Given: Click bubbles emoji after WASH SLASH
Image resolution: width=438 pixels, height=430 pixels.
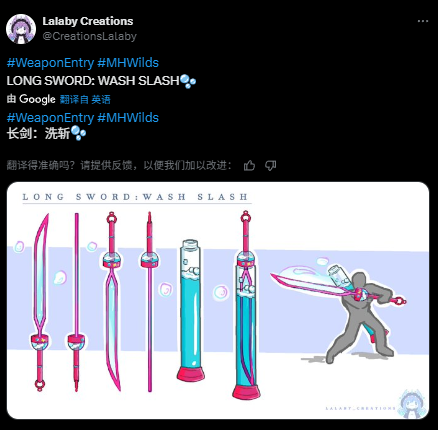Looking at the screenshot, I should (x=188, y=81).
